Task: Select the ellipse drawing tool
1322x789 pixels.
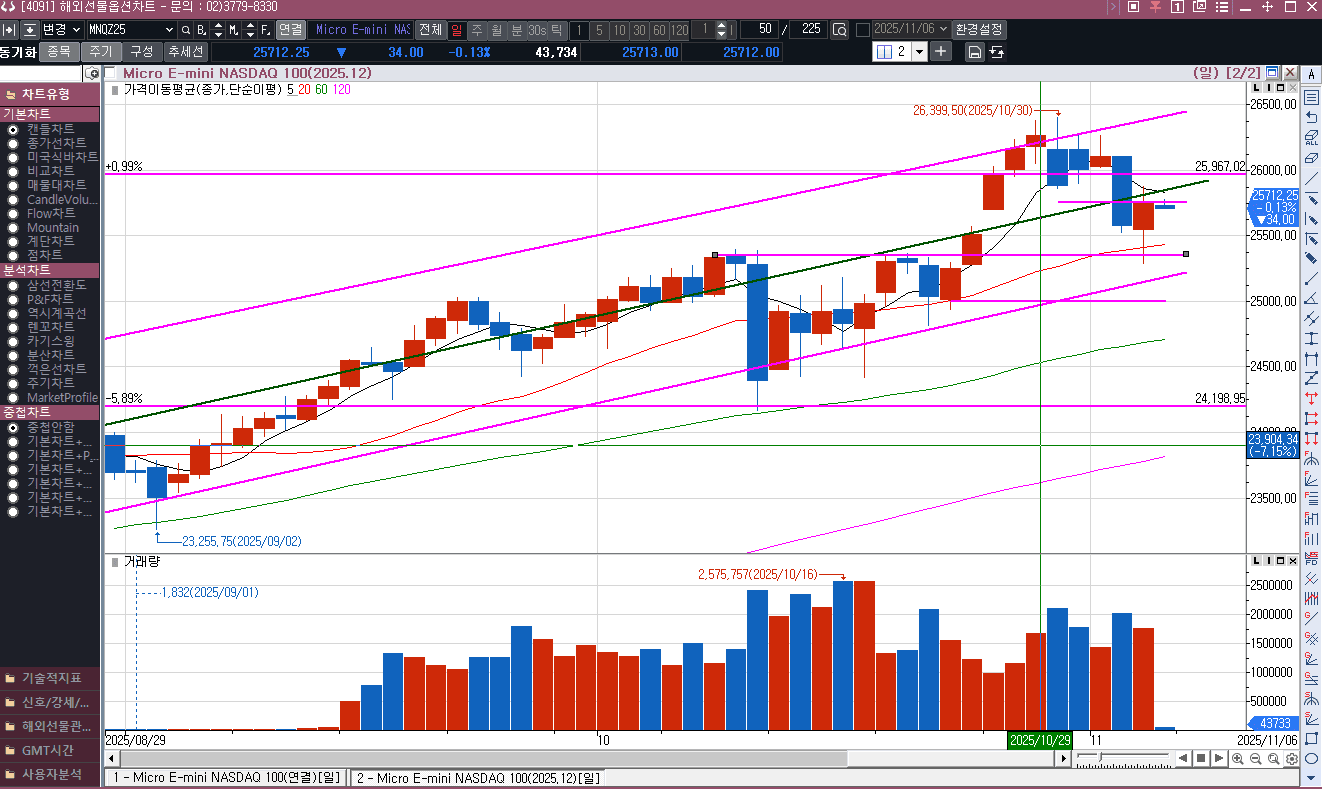Action: [1311, 758]
